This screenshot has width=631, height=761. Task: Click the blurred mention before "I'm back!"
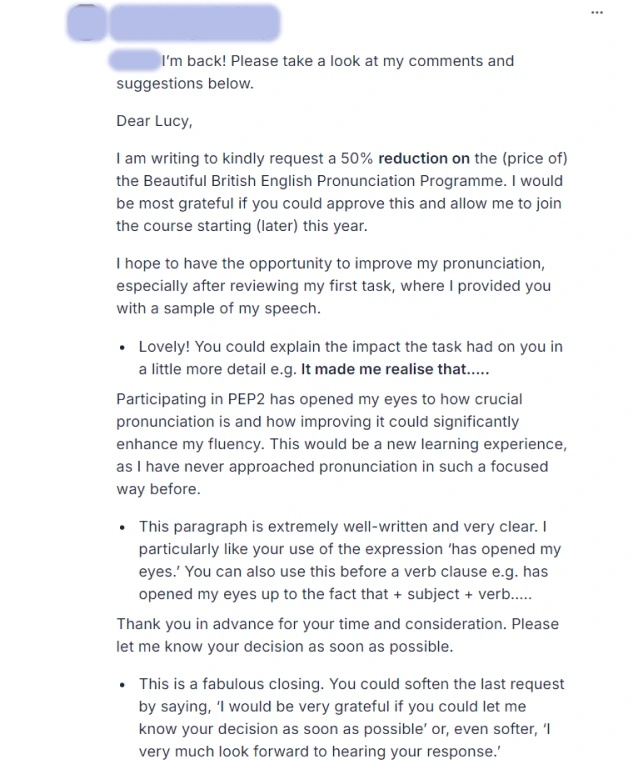coord(137,60)
